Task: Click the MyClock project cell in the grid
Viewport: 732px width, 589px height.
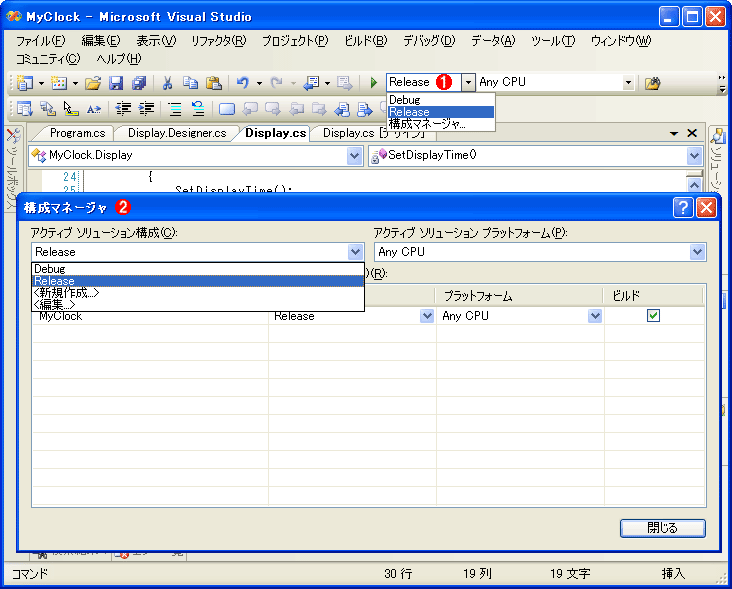Action: pos(150,316)
